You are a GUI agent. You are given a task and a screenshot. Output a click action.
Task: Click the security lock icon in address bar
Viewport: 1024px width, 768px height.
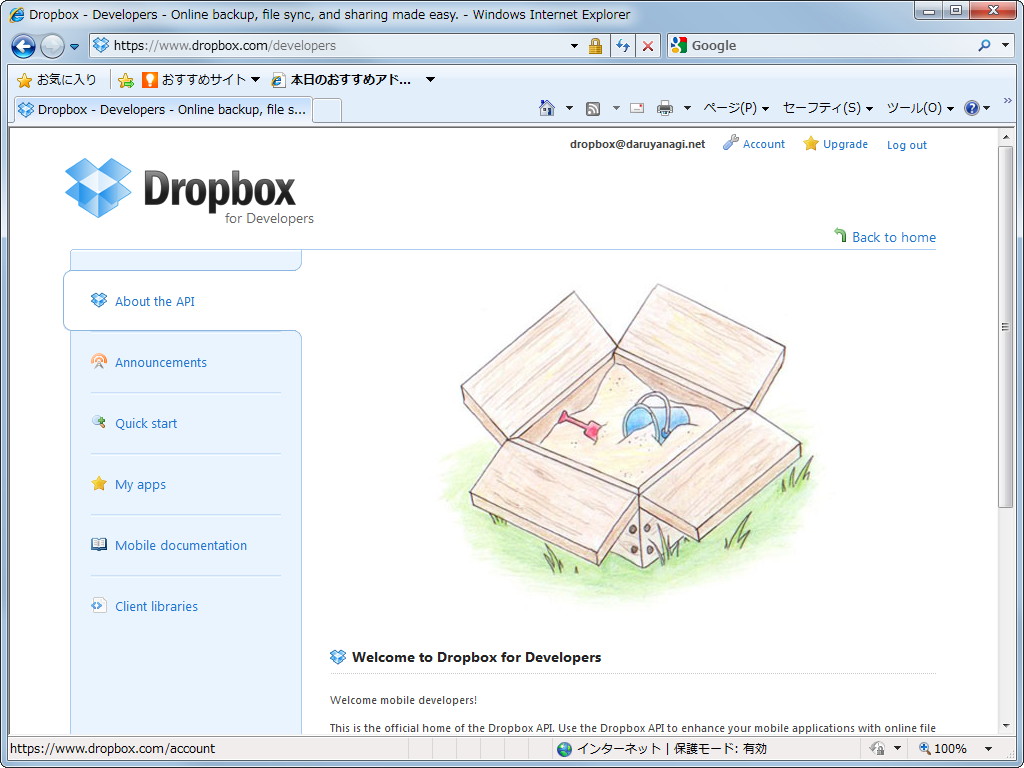point(595,46)
